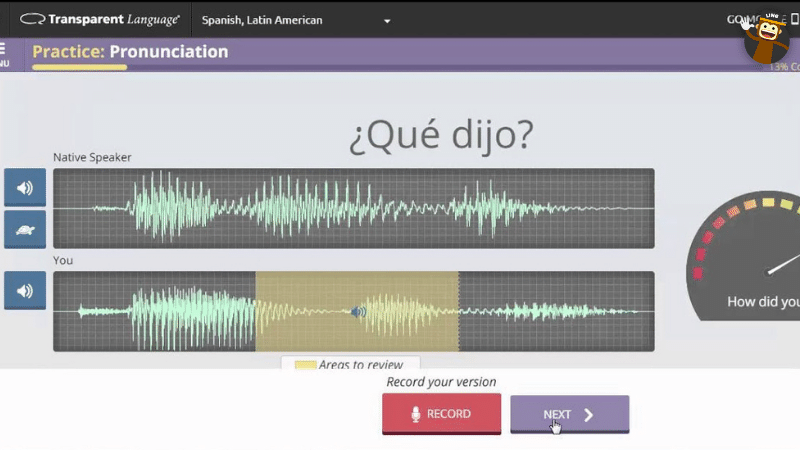The image size is (800, 450).
Task: Play Native Speaker audio slowly with turtle
Action: (x=25, y=230)
